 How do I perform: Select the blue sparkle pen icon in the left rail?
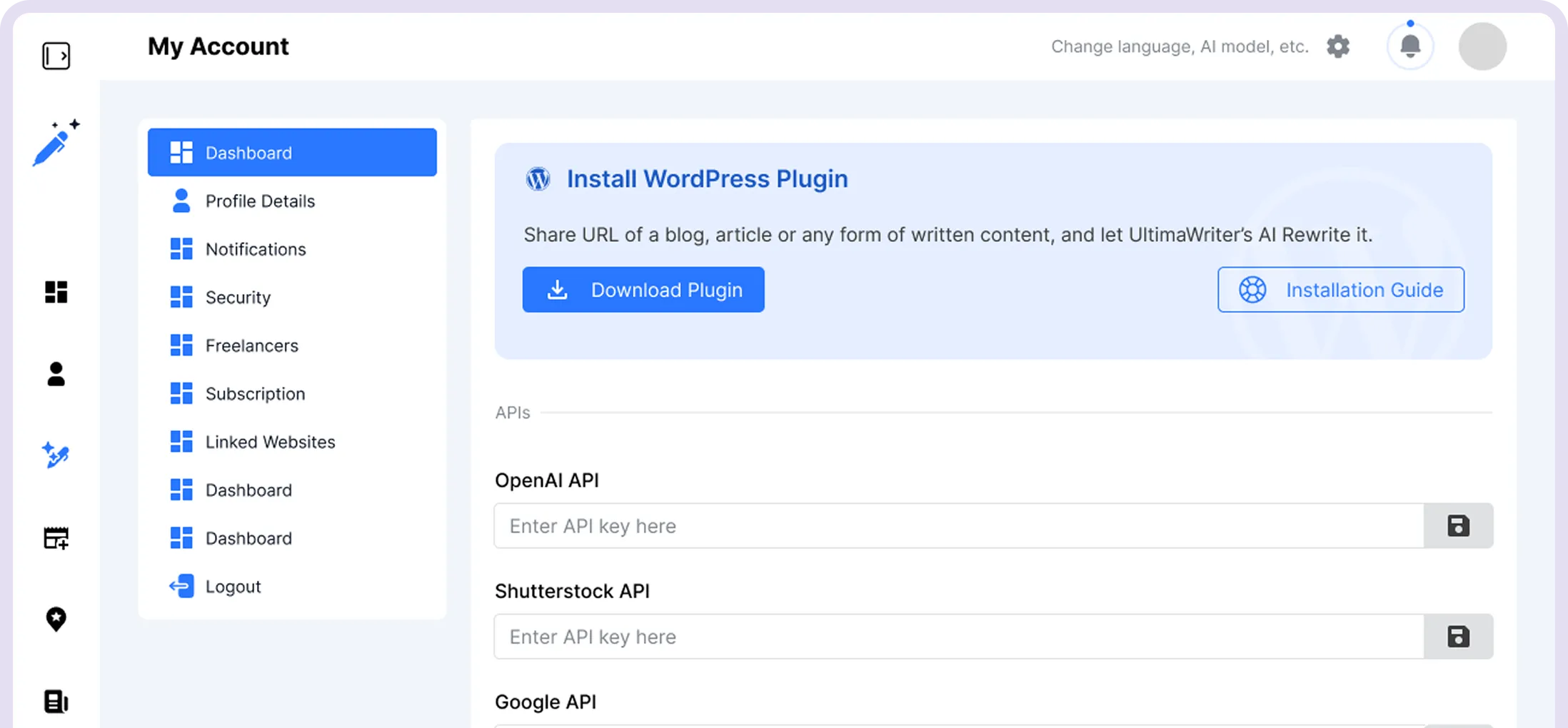click(x=56, y=455)
